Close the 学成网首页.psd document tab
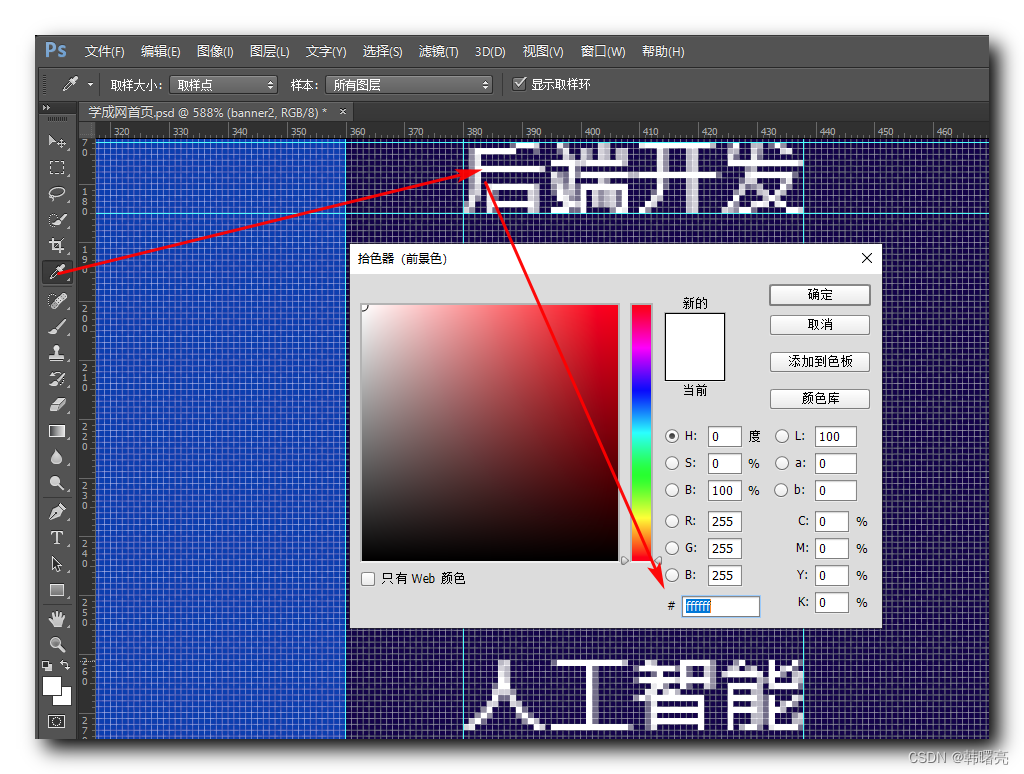Screen dimensions: 1024x774 (x=343, y=112)
